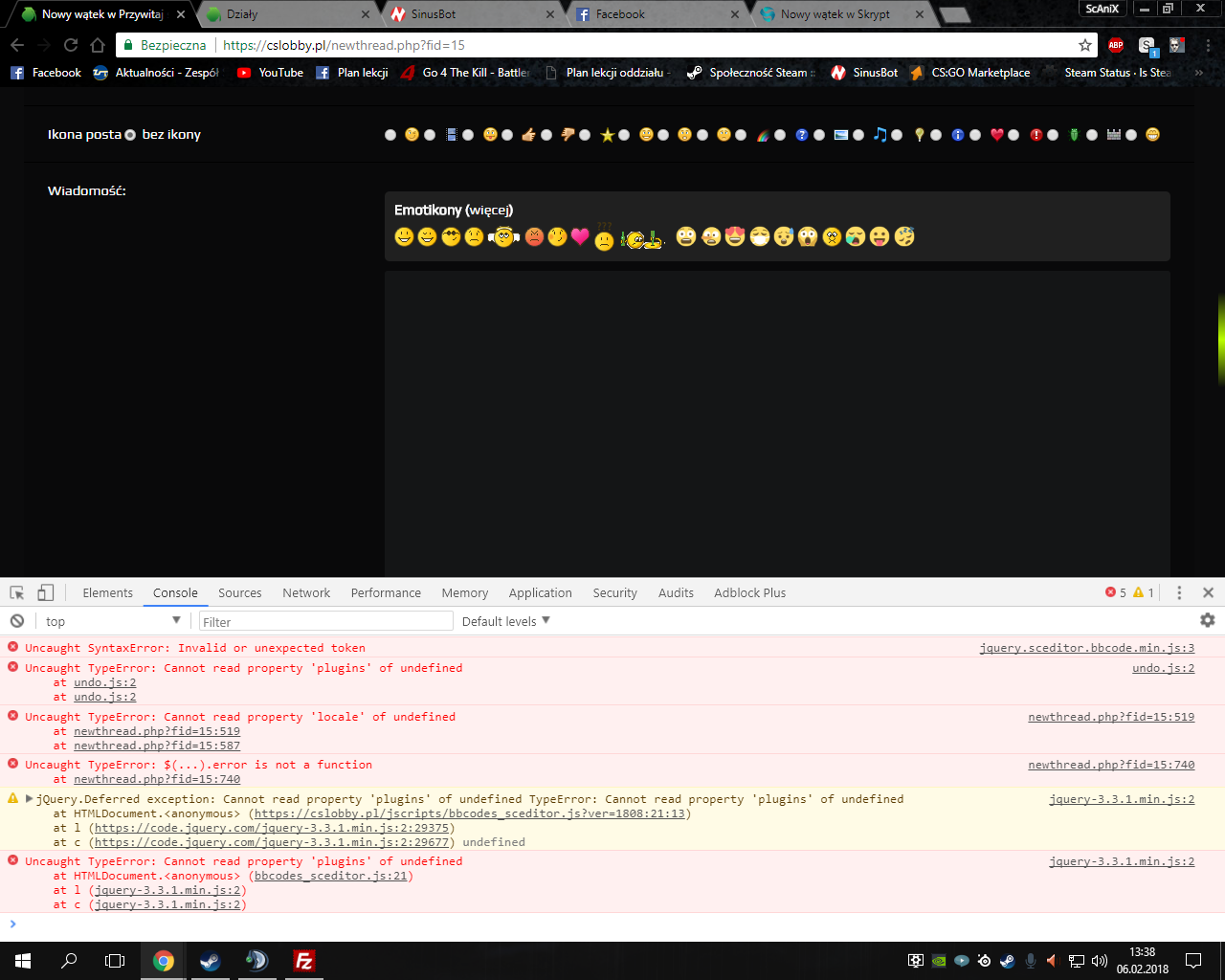The width and height of the screenshot is (1225, 980).
Task: Open the jquery.sceditor.bbcode.min.js:3 source link
Action: (1086, 648)
